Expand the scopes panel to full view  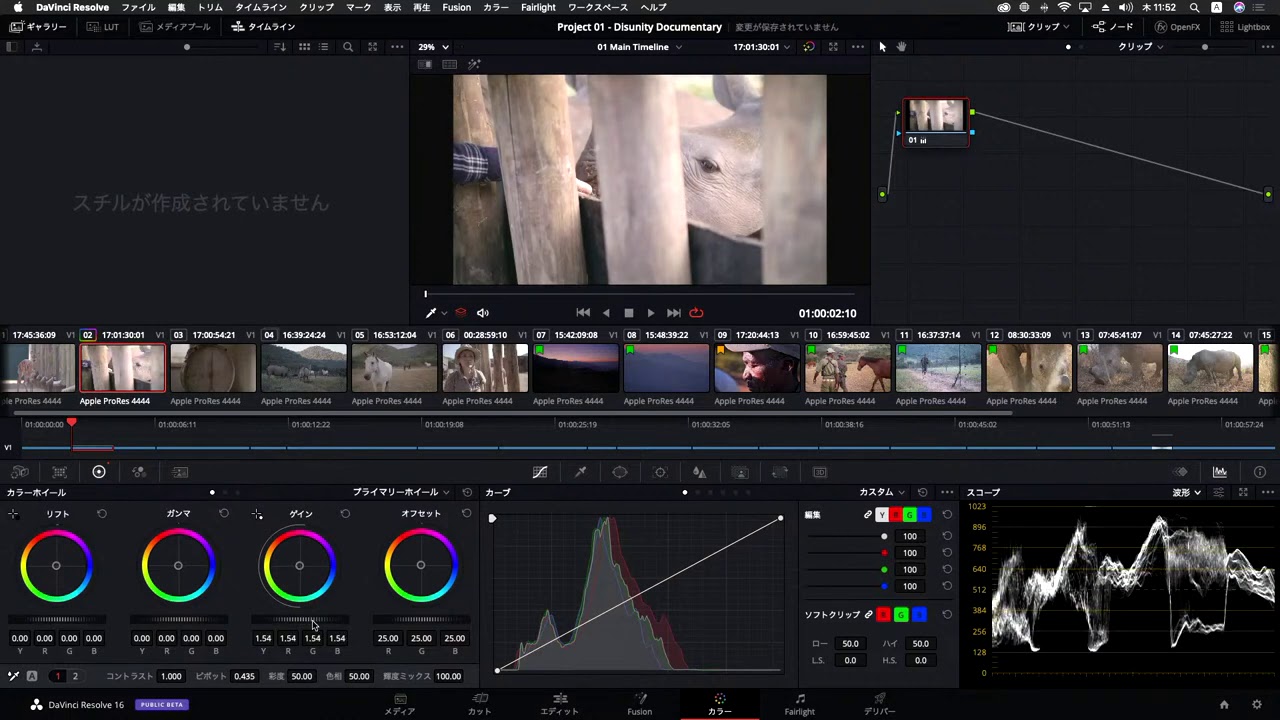tap(1243, 493)
